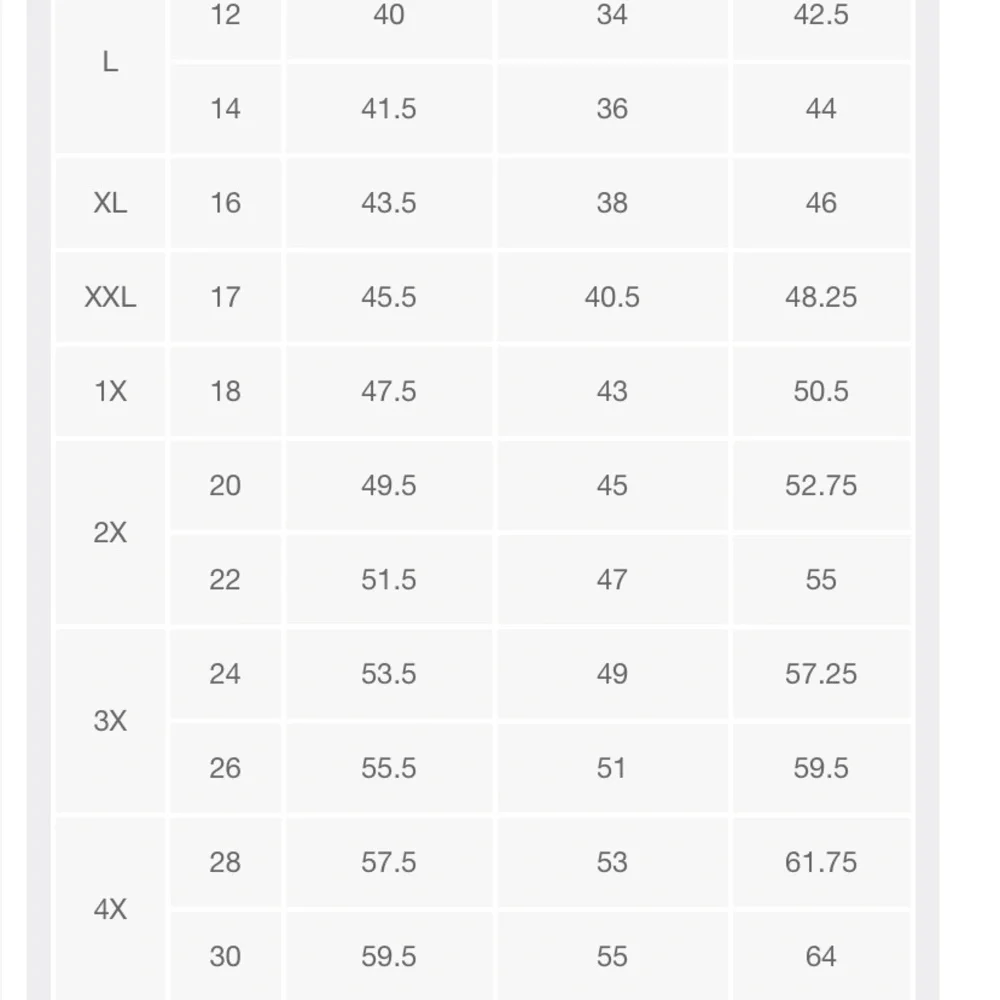This screenshot has height=1000, width=1000.
Task: Select numeric size 20 cell
Action: click(225, 485)
